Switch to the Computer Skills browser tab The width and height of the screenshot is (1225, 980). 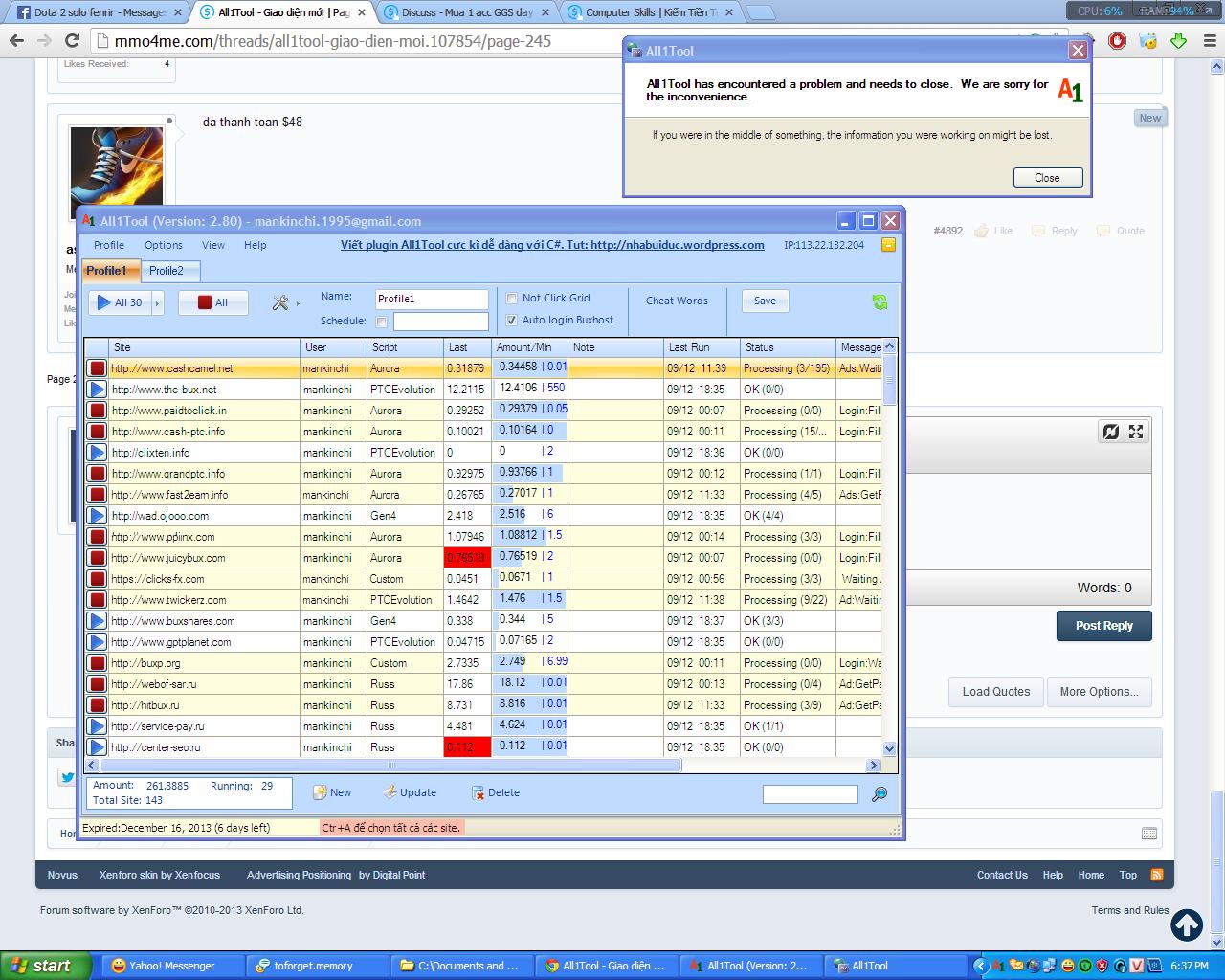(x=653, y=12)
